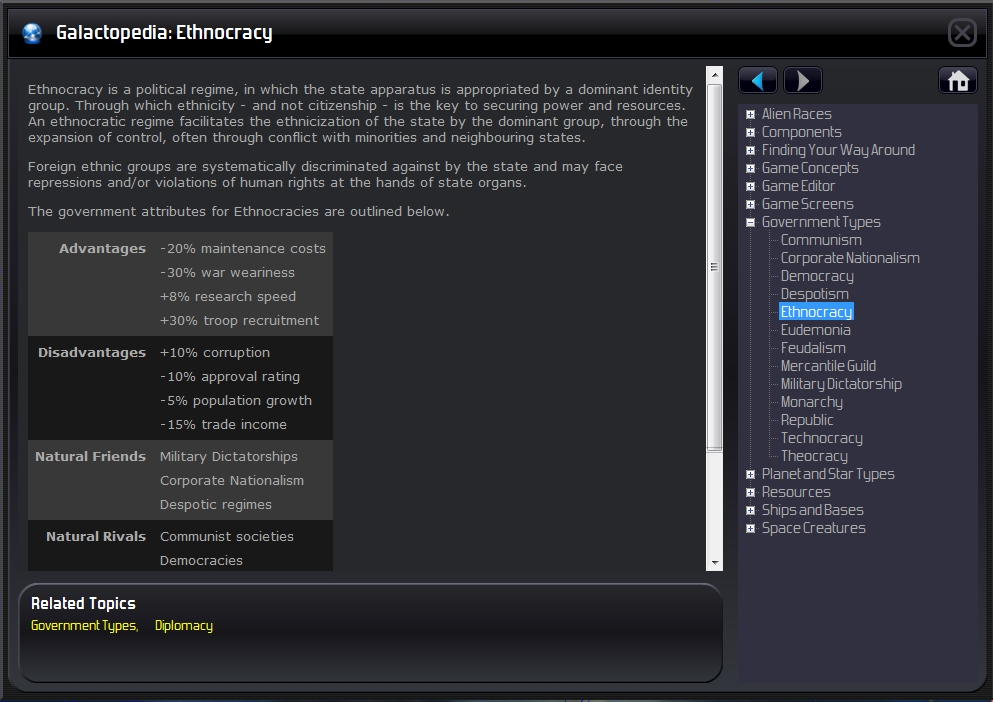Follow the Diplomacy related link
This screenshot has width=993, height=702.
(x=184, y=625)
